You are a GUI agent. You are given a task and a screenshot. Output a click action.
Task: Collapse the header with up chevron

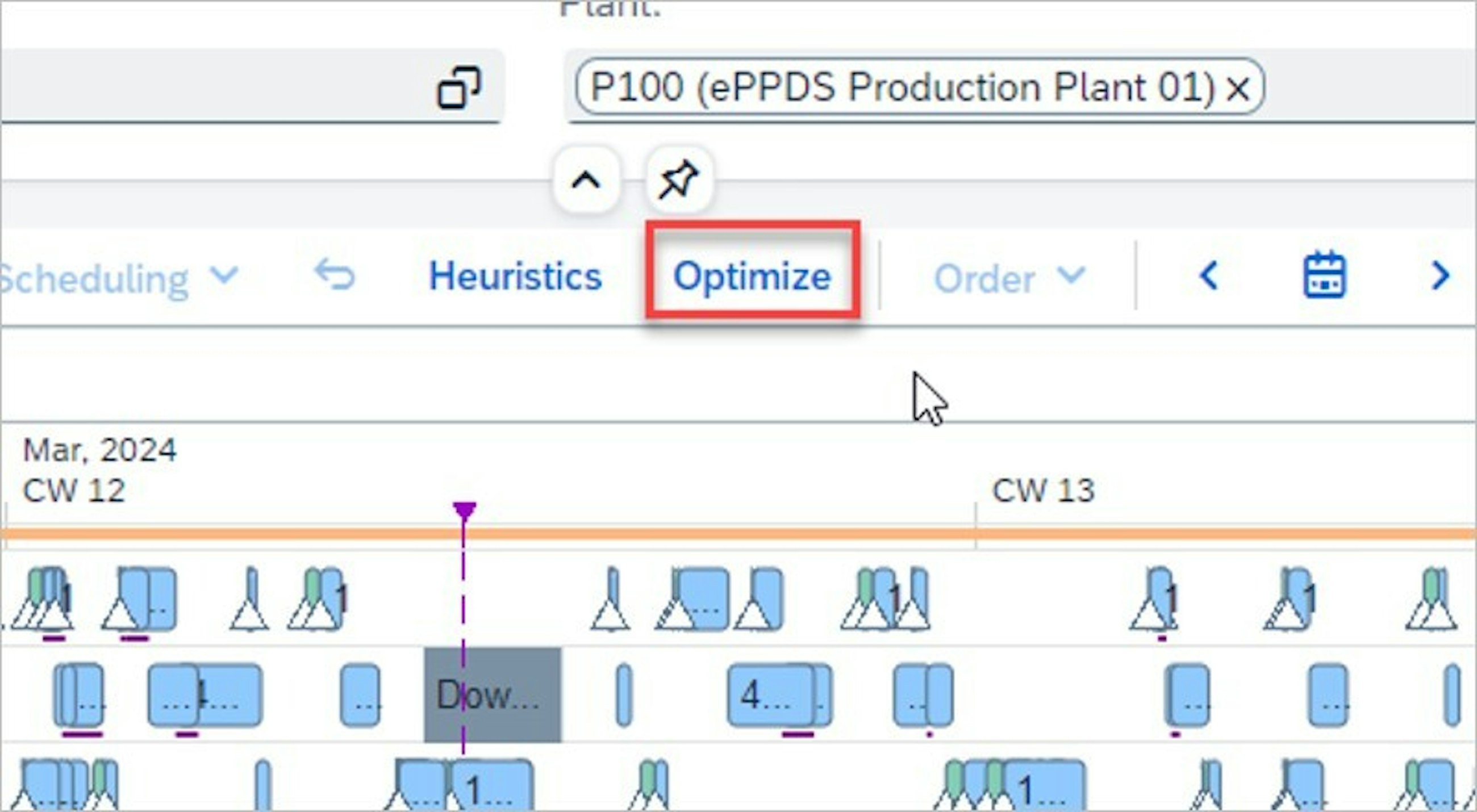(586, 181)
